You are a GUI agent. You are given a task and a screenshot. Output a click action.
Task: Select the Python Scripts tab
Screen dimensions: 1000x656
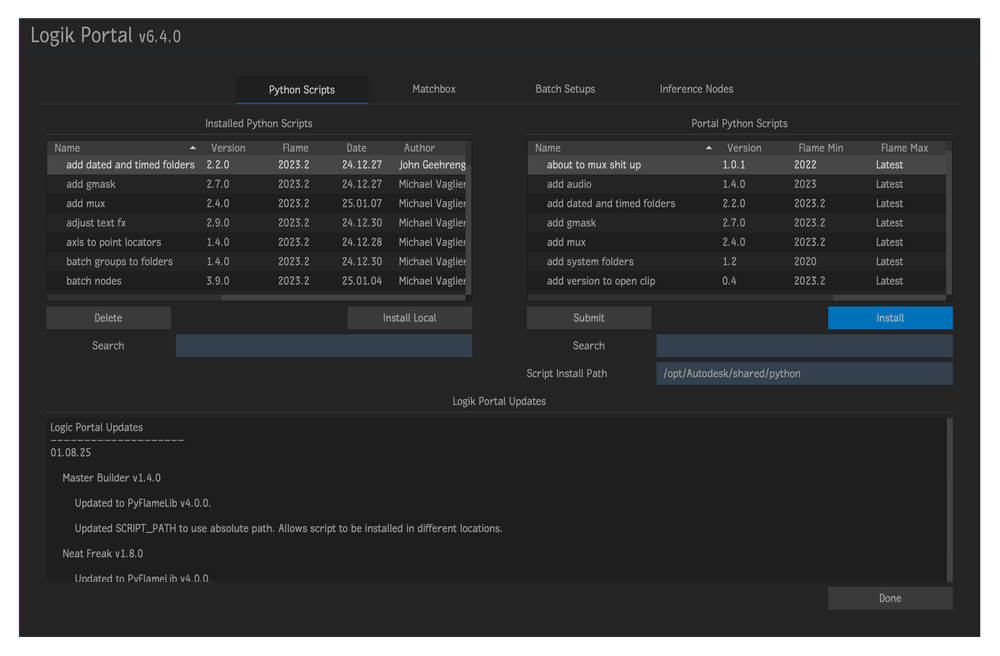point(302,89)
